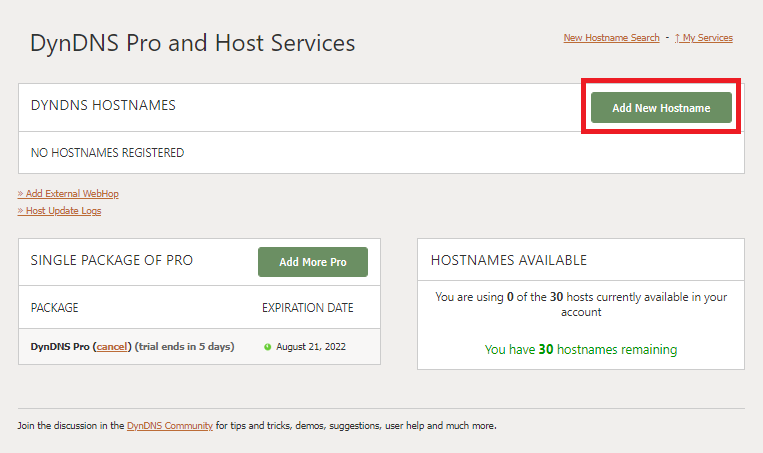Click the PACKAGE column header
Screen dimensions: 763x453
click(54, 308)
